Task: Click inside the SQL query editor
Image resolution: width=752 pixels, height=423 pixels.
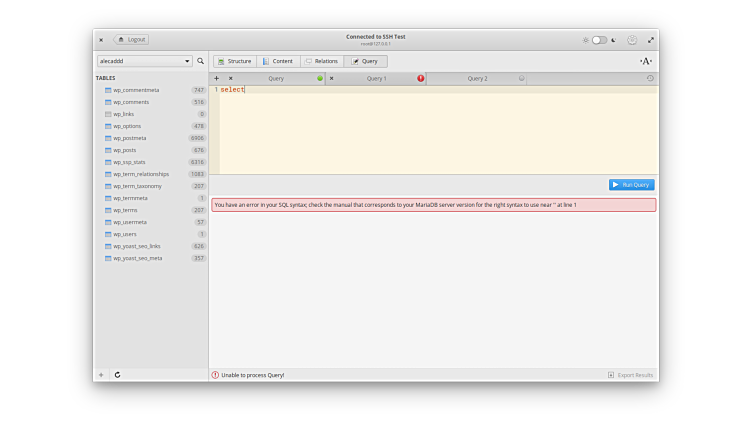Action: click(x=435, y=130)
